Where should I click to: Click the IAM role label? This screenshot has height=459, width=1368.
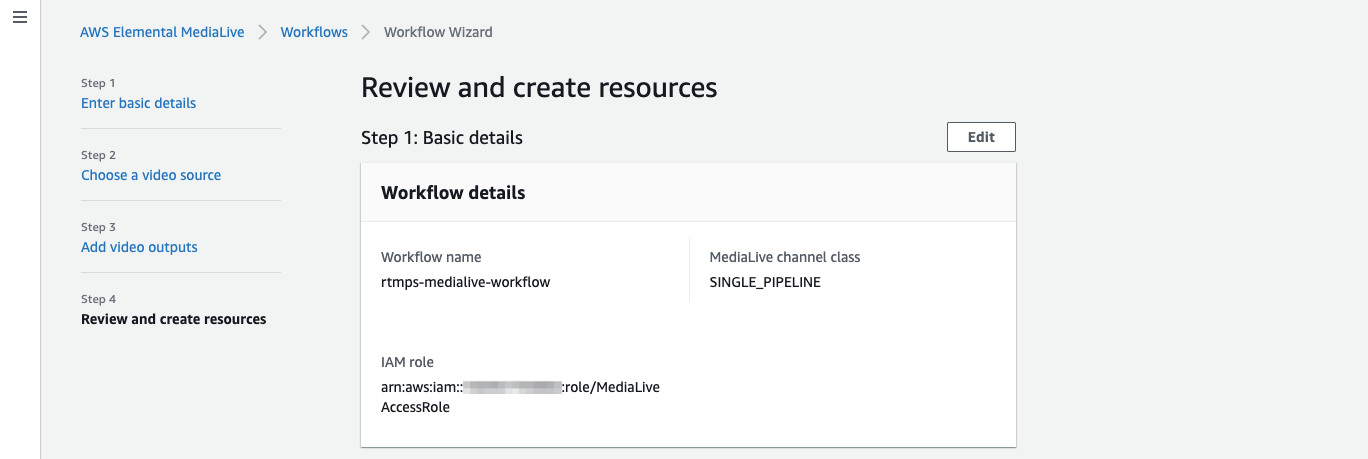pyautogui.click(x=407, y=362)
